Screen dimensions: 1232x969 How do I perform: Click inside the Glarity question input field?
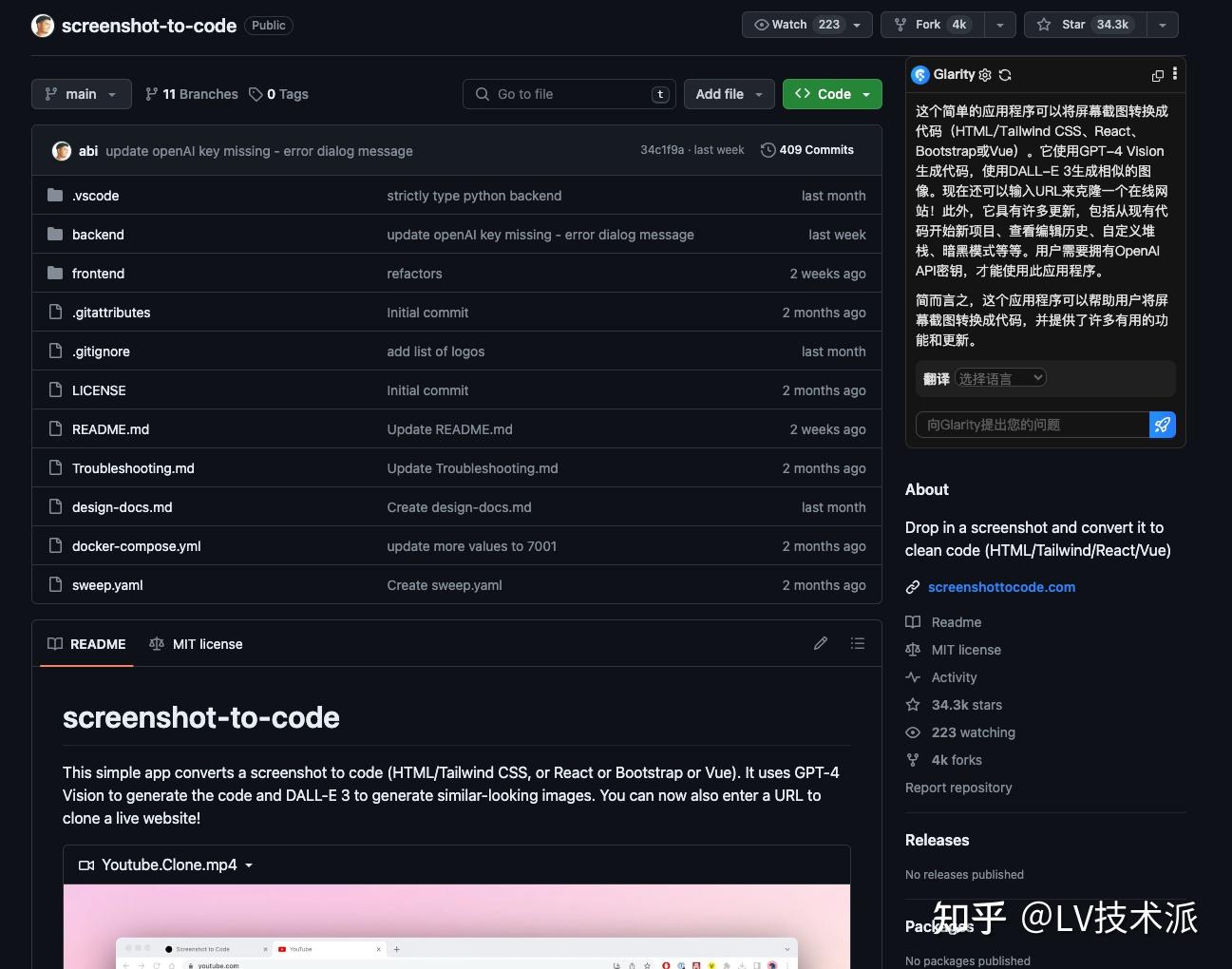click(1031, 425)
